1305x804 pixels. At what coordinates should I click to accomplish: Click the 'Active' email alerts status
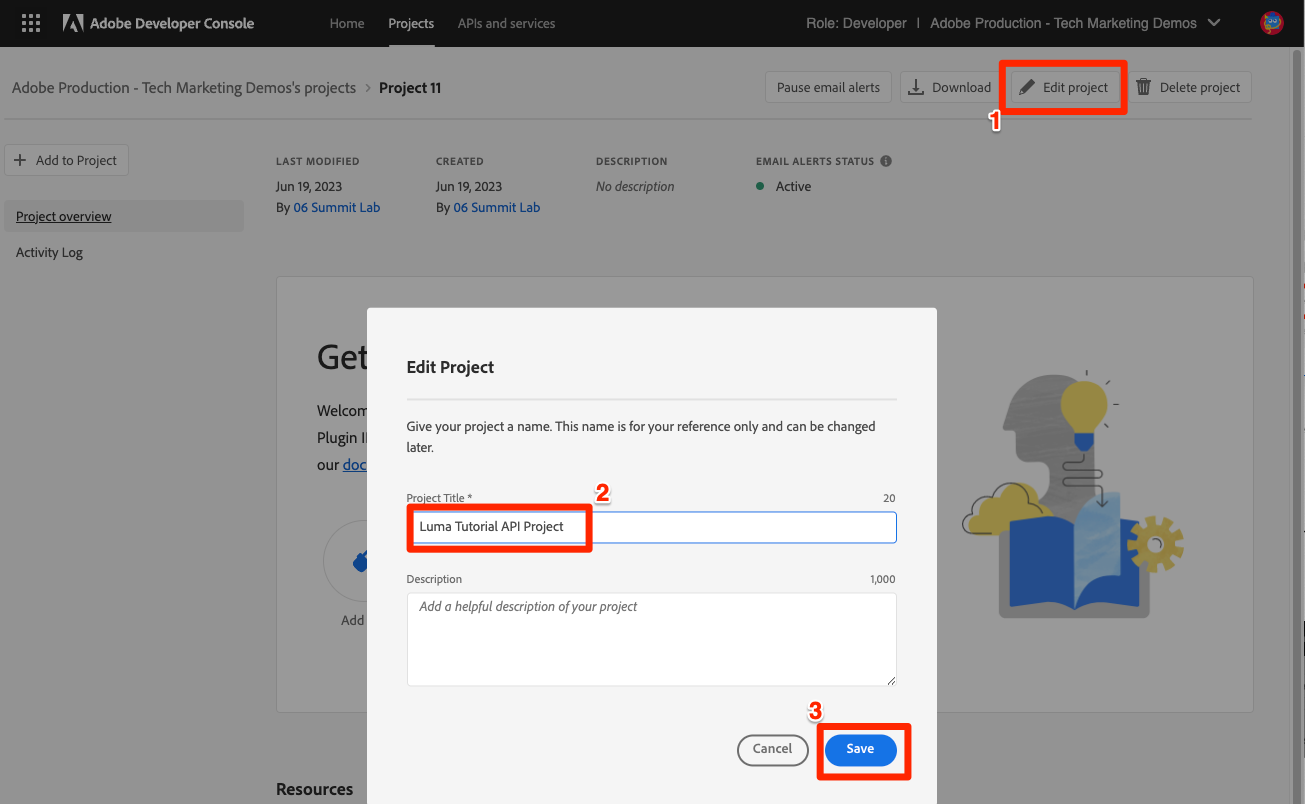(793, 187)
